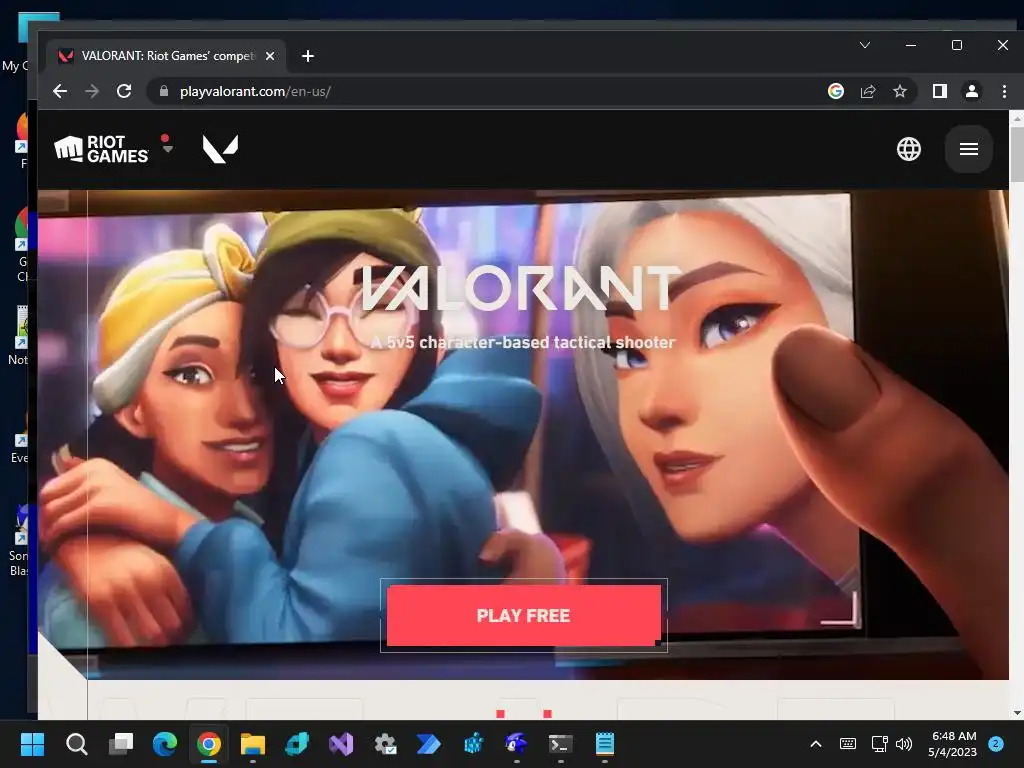
Task: View site information padlock icon
Action: (164, 91)
